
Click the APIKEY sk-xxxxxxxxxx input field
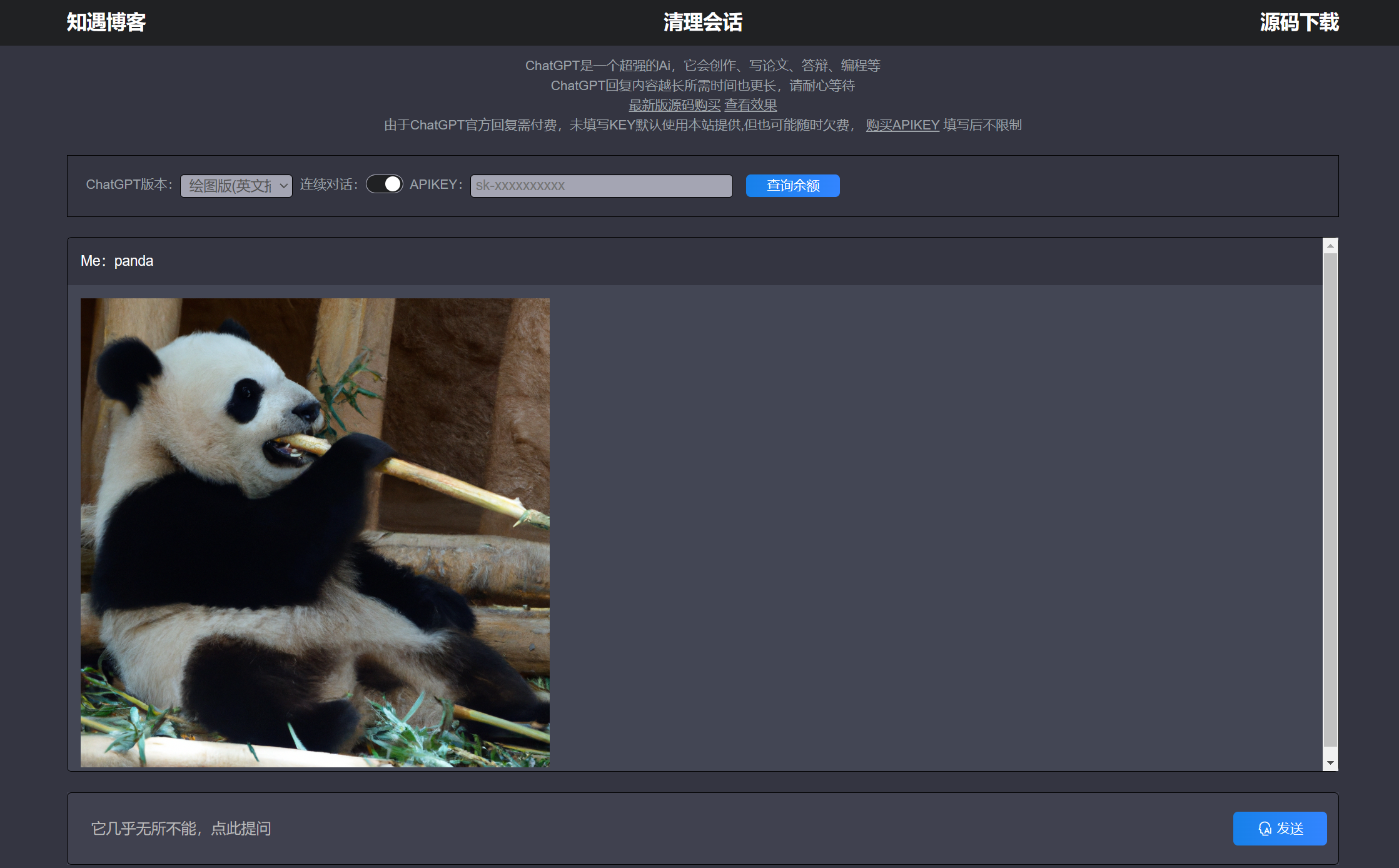tap(601, 186)
